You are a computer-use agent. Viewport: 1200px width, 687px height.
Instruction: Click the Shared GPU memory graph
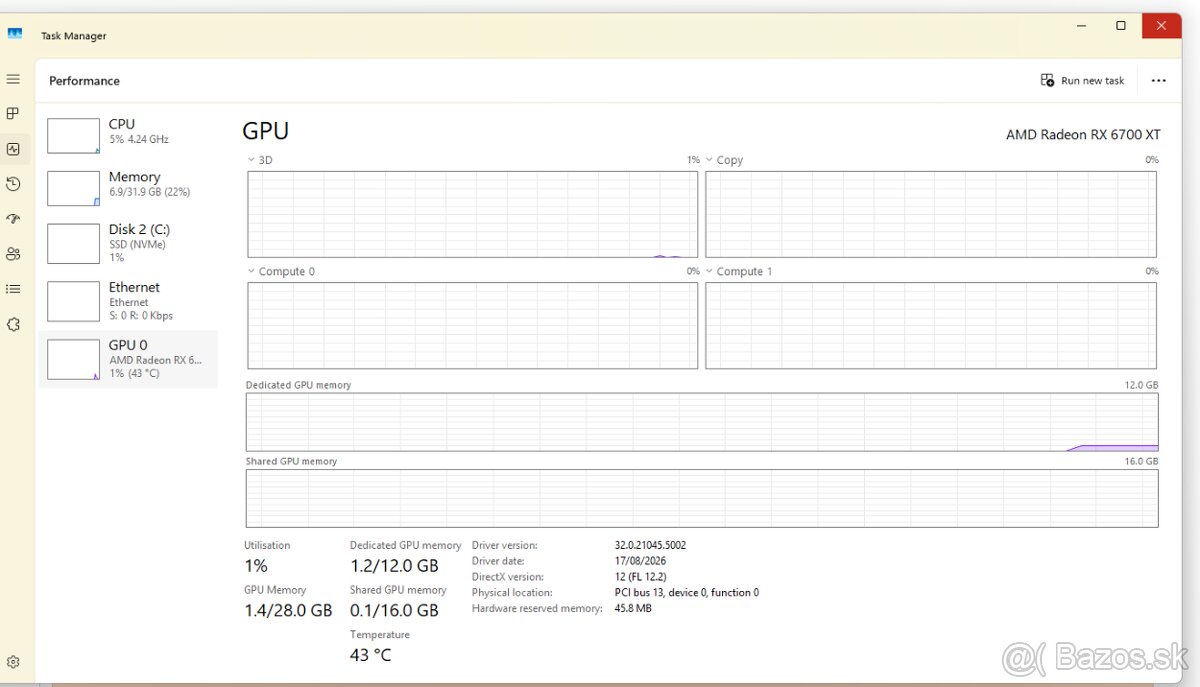pos(702,498)
